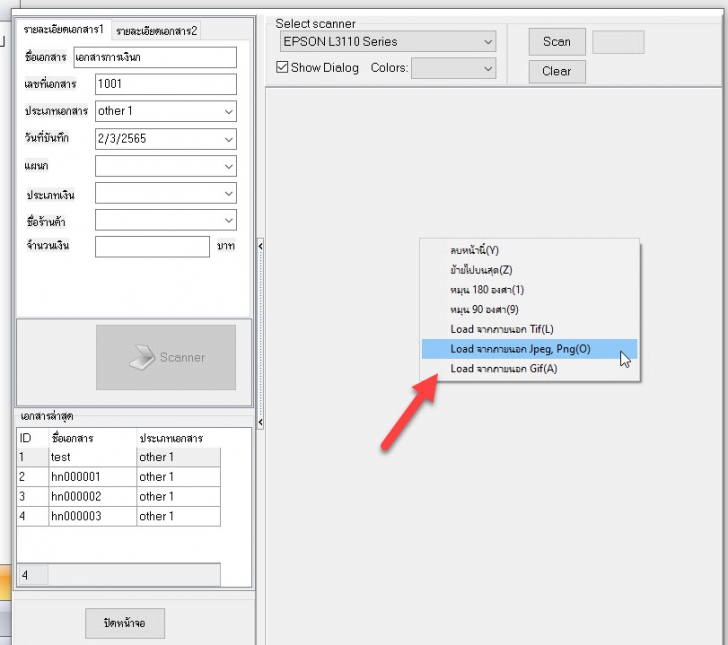Switch to รายละเอียดเอกสาร2 tab
Image resolution: width=728 pixels, height=645 pixels.
(156, 31)
